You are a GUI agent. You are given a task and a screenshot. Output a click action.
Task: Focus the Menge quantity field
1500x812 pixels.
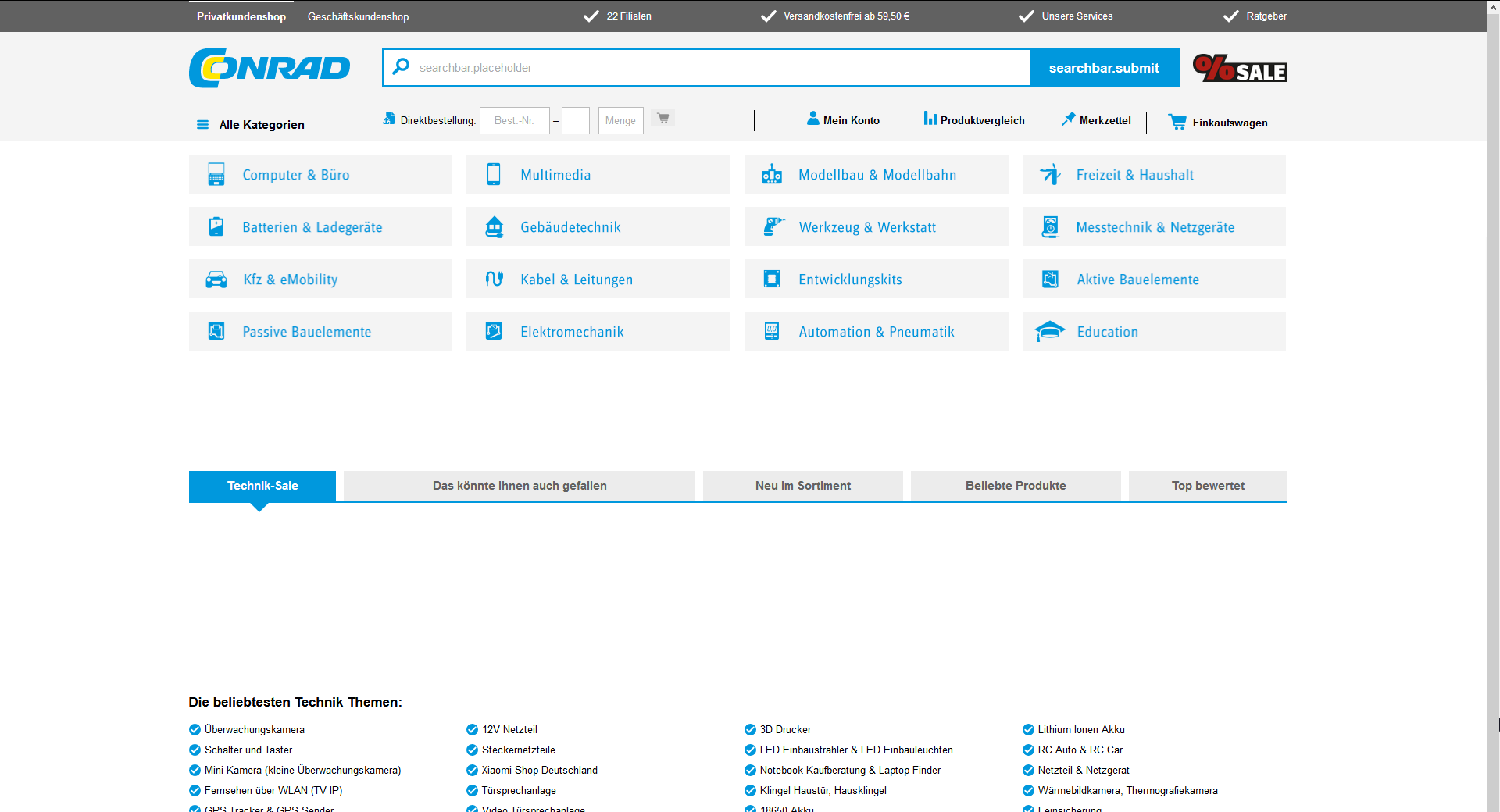coord(621,121)
